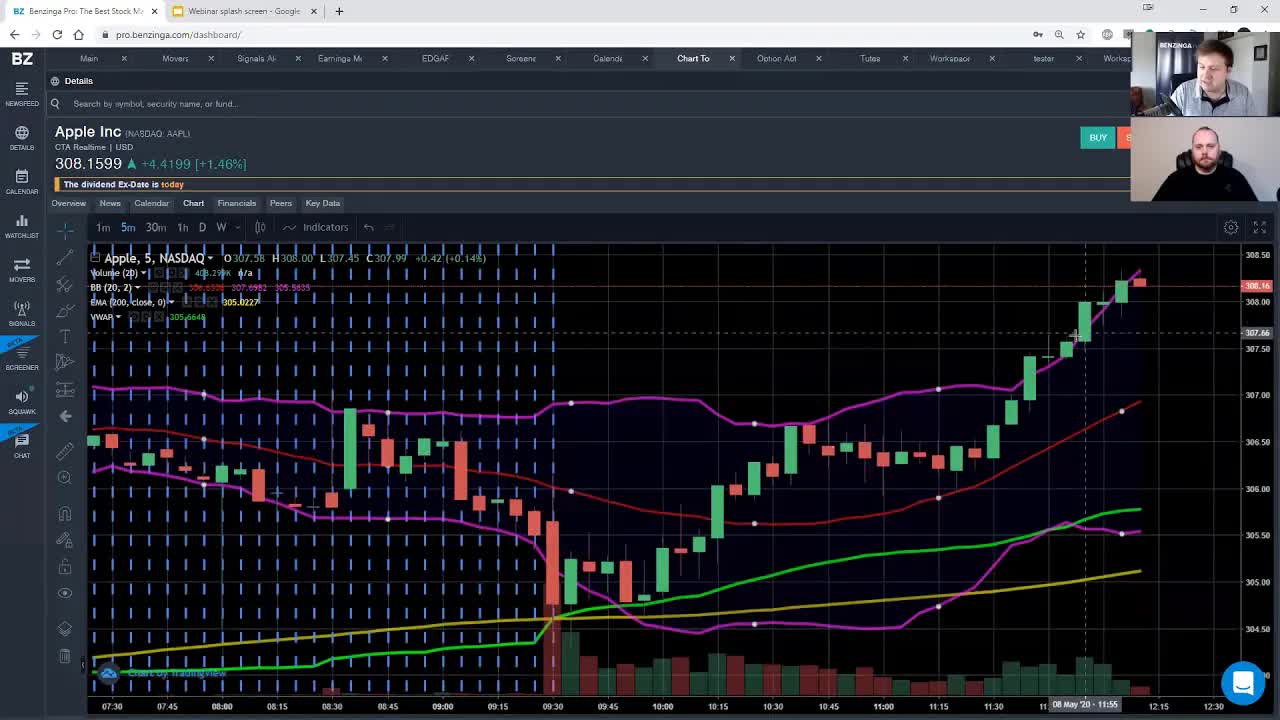The width and height of the screenshot is (1280, 720).
Task: Undo the last chart action
Action: pos(369,227)
